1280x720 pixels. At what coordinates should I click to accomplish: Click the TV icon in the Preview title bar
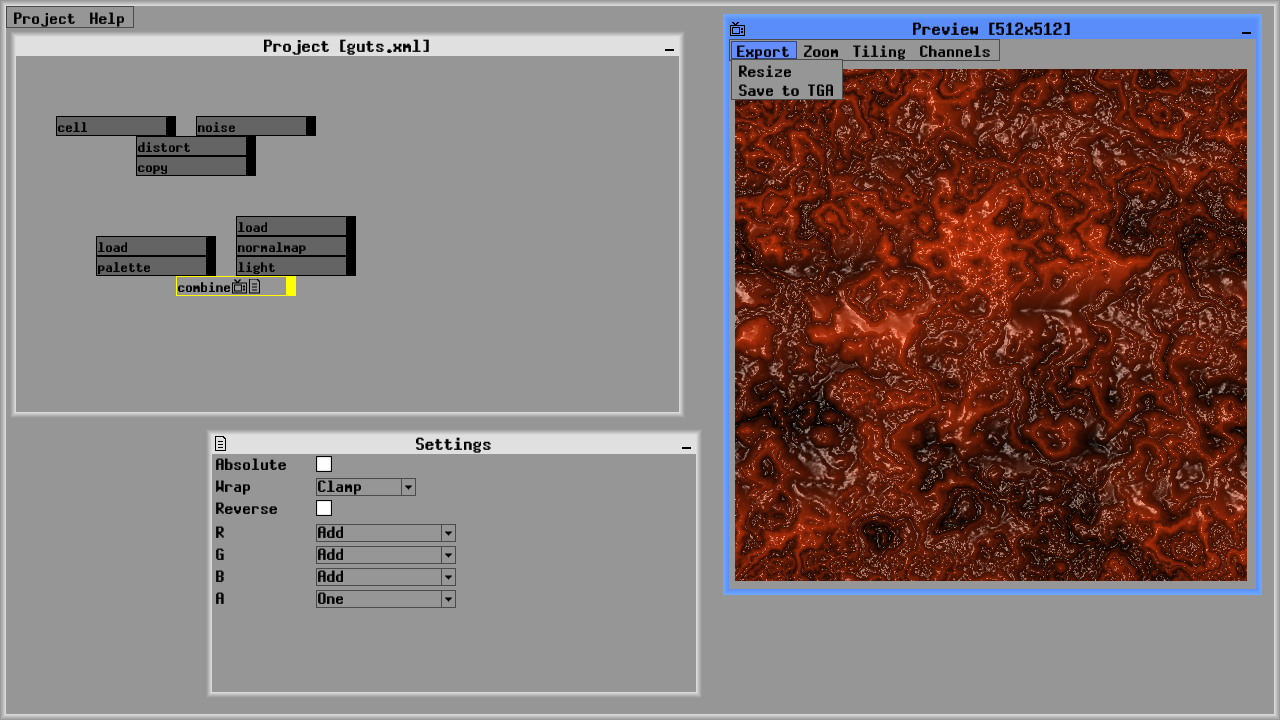click(x=737, y=29)
